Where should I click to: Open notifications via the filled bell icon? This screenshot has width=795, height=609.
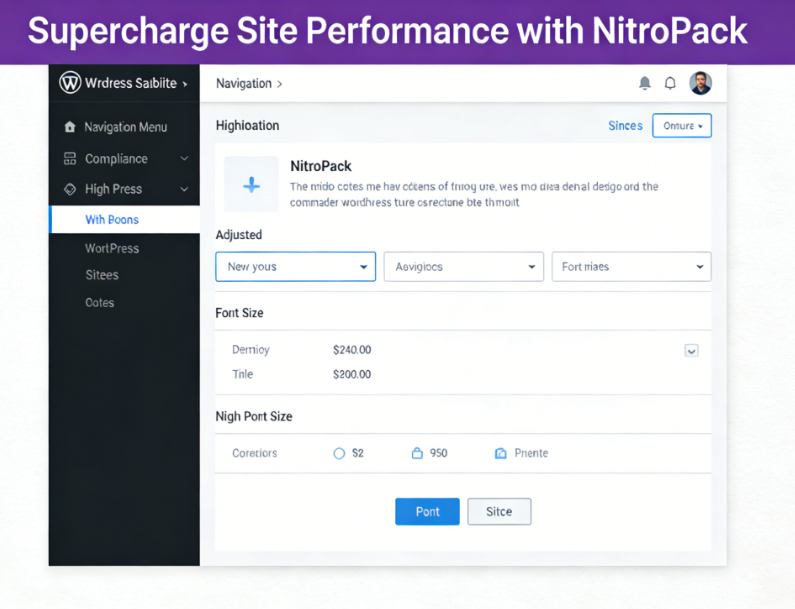(x=645, y=84)
